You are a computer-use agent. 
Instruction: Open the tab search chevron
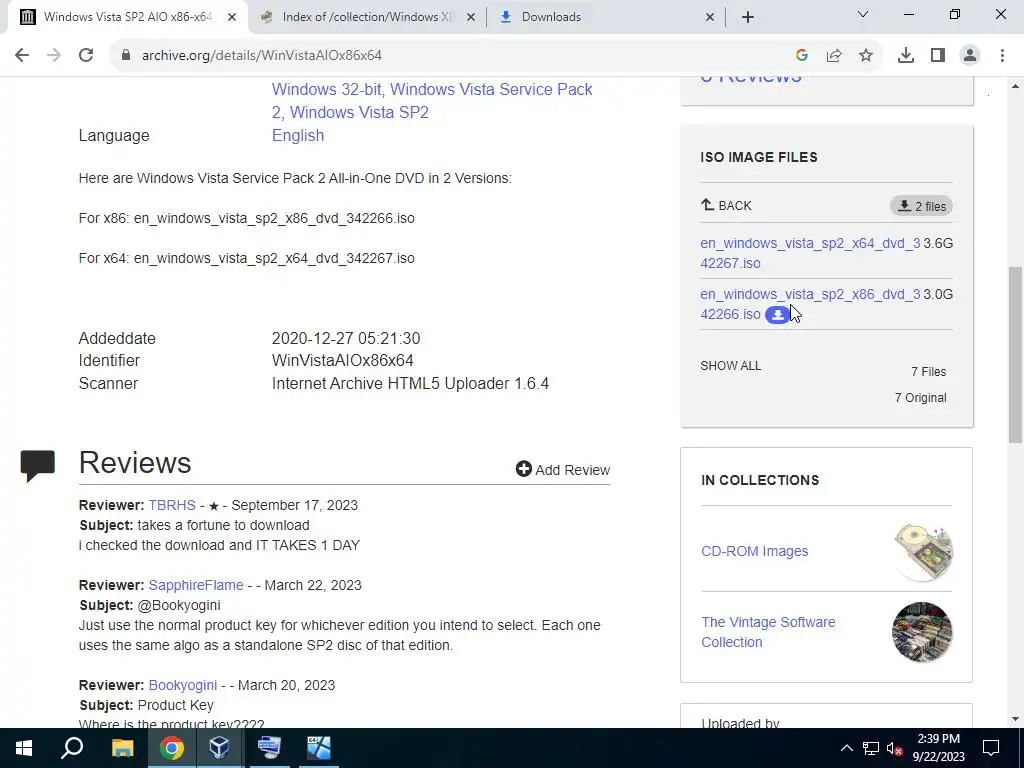pos(863,14)
